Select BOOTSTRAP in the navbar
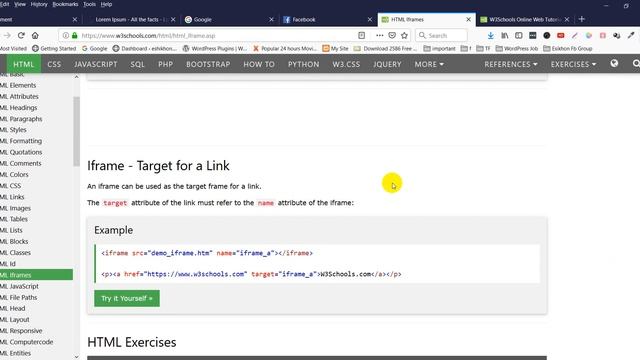The image size is (640, 360). click(208, 64)
